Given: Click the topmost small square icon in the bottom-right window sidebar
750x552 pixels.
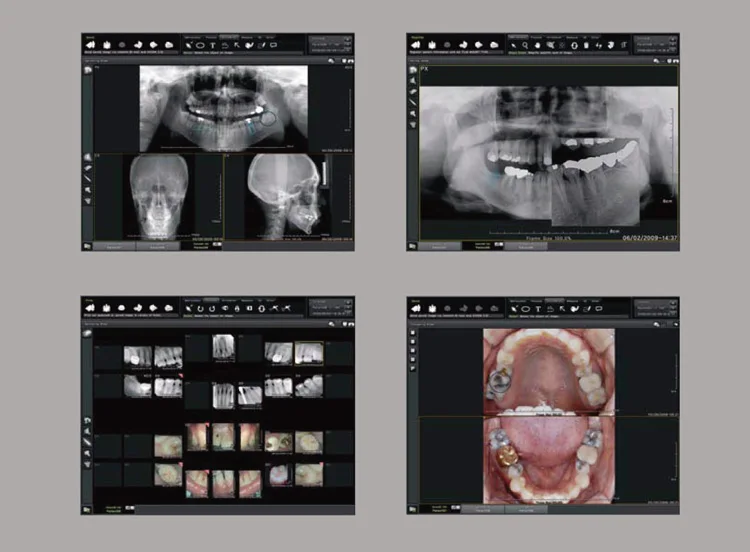Looking at the screenshot, I should point(412,332).
